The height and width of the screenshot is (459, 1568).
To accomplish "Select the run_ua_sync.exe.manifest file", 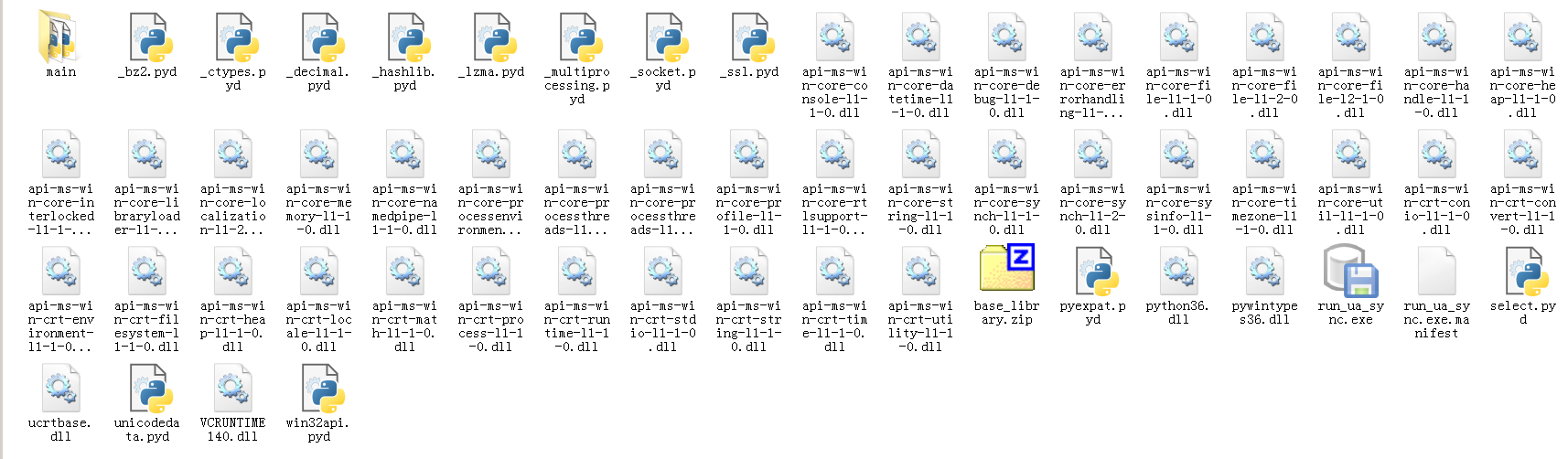I will pyautogui.click(x=1437, y=272).
